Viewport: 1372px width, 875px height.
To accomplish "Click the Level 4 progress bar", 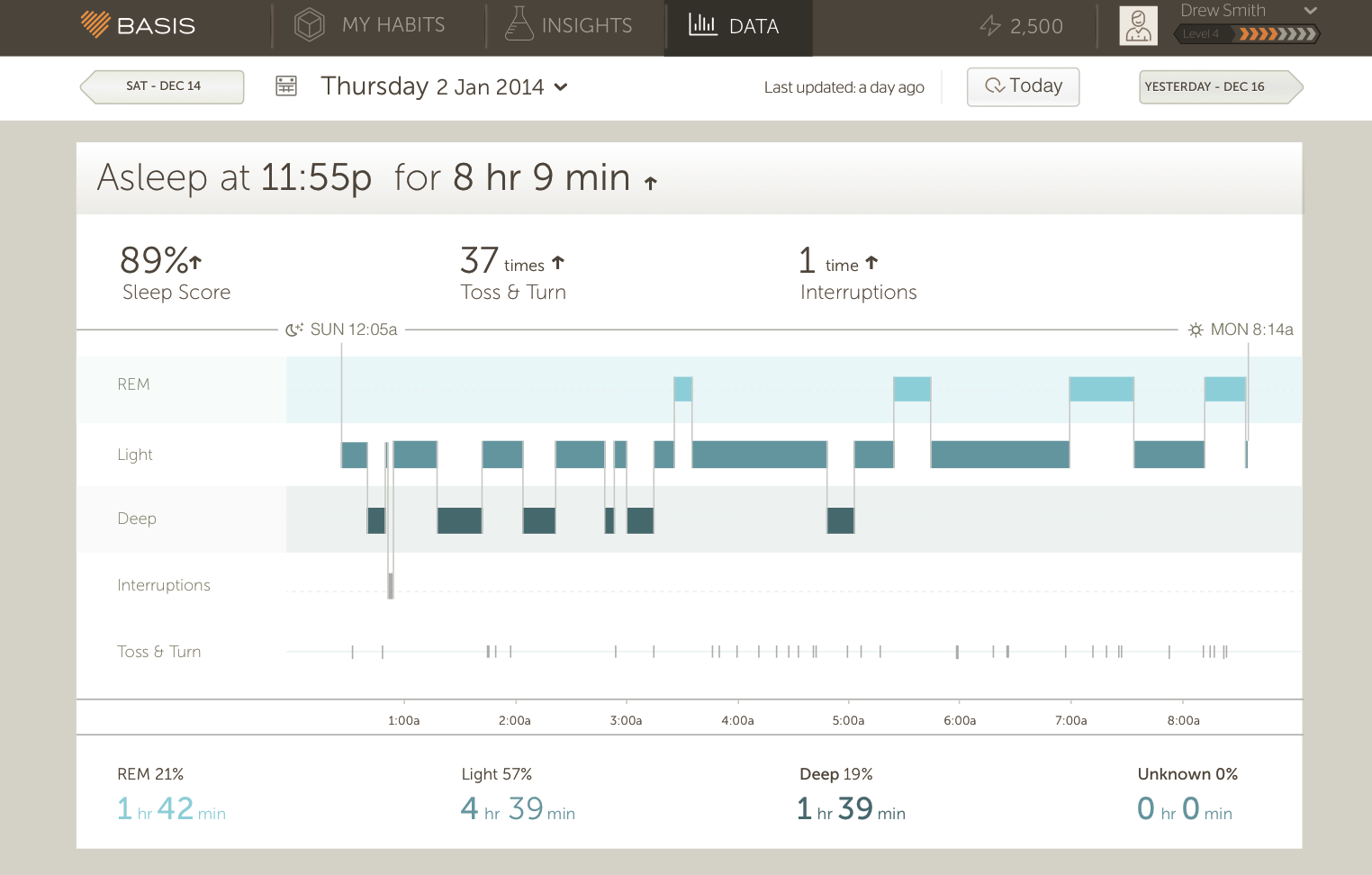I will pos(1247,34).
